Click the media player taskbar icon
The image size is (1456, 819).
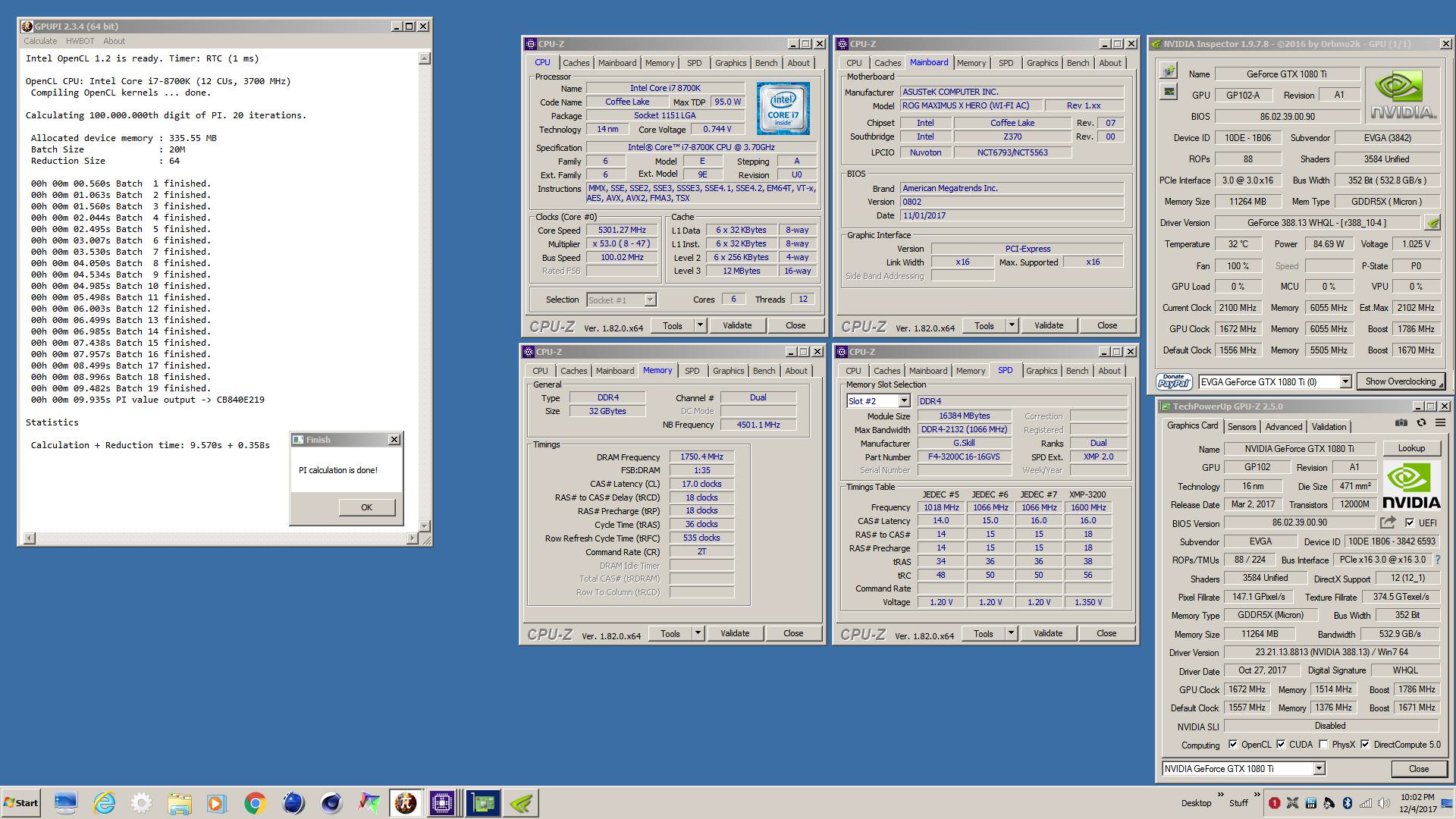click(217, 802)
